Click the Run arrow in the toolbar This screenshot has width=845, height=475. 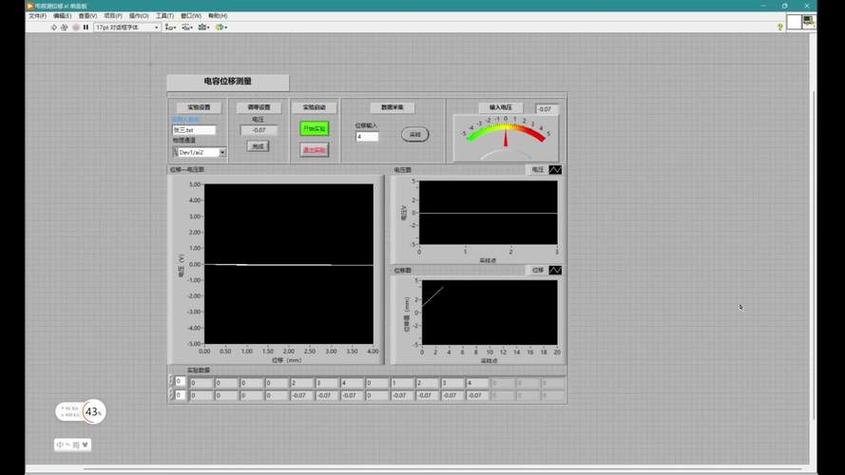pyautogui.click(x=55, y=27)
